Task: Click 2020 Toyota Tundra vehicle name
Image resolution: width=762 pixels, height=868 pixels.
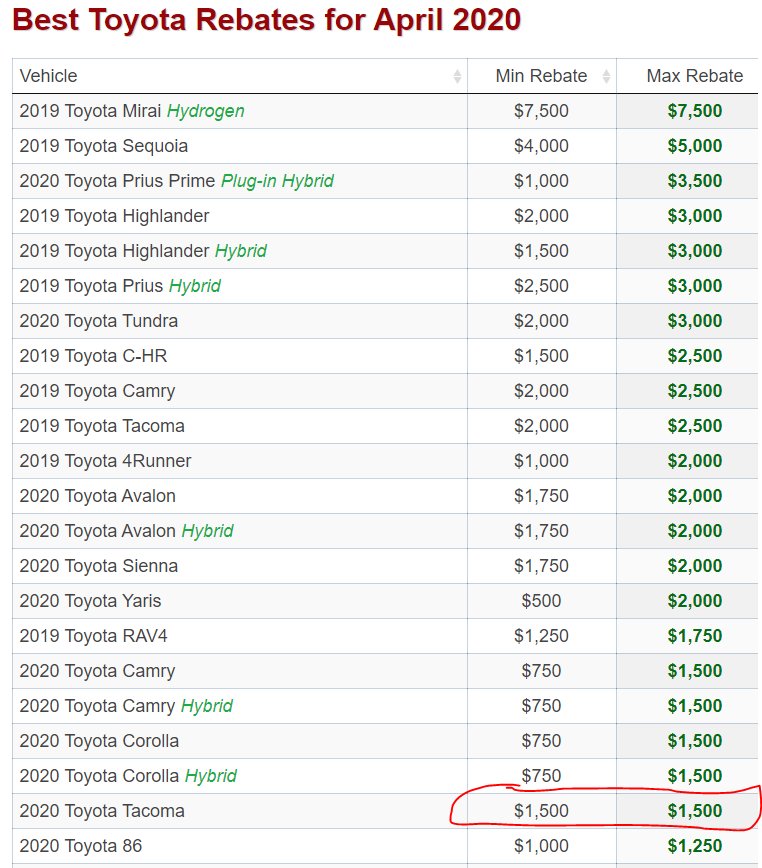Action: (x=99, y=321)
